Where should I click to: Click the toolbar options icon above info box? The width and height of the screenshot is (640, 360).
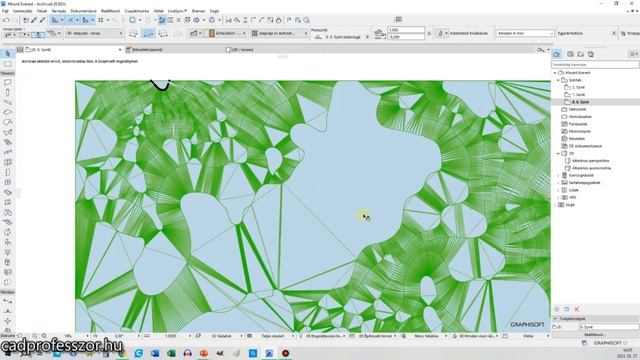pos(399,20)
